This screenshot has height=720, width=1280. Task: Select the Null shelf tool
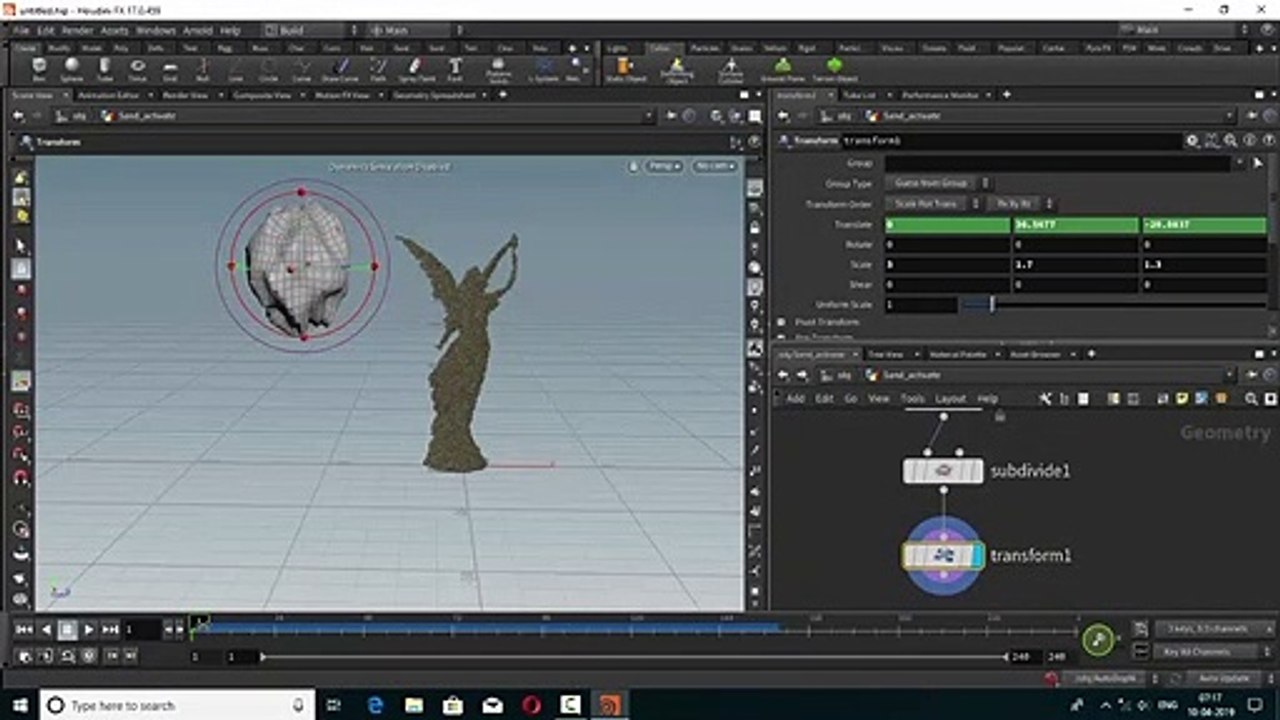coord(203,69)
